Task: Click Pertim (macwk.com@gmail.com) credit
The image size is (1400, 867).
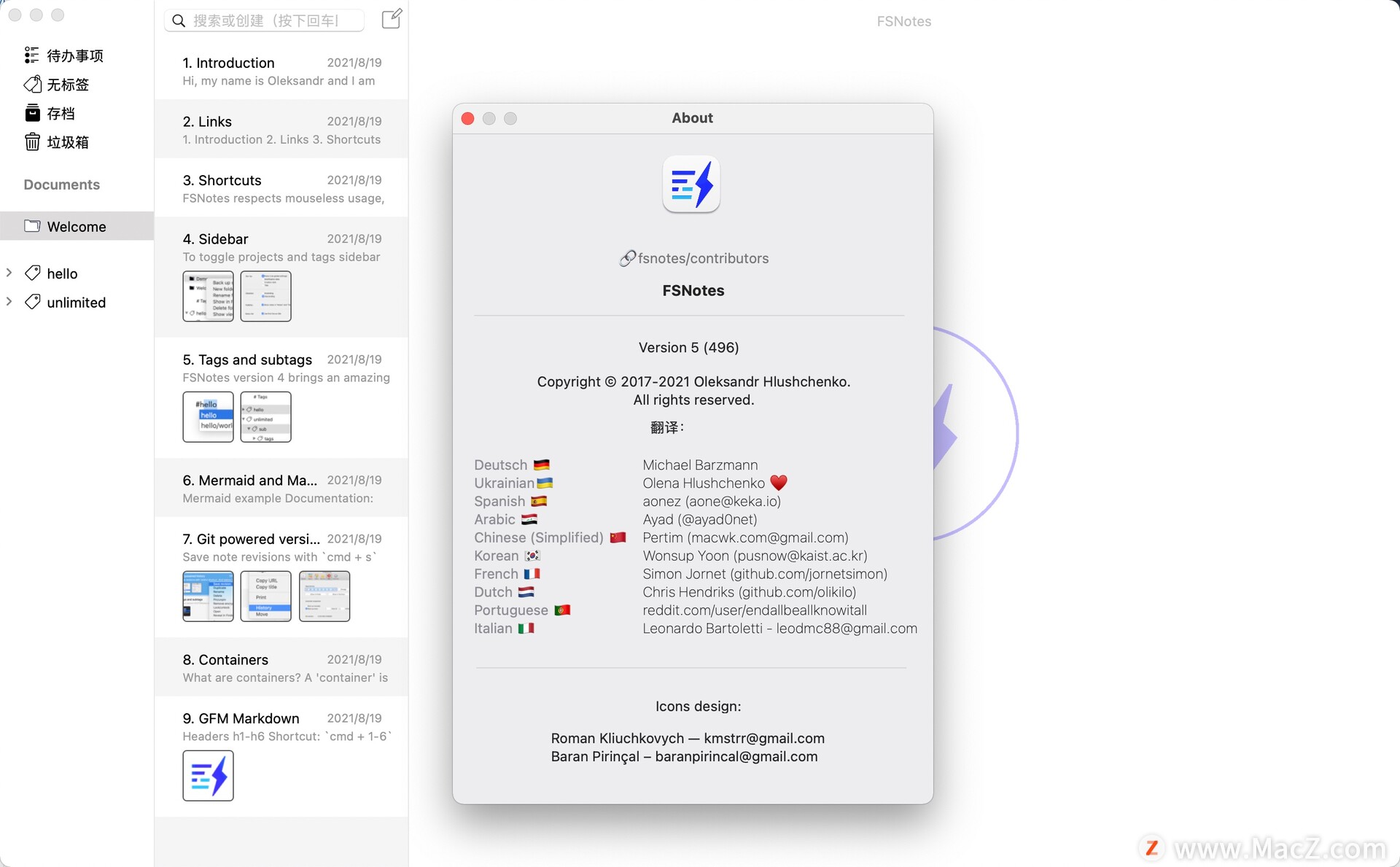Action: click(745, 537)
